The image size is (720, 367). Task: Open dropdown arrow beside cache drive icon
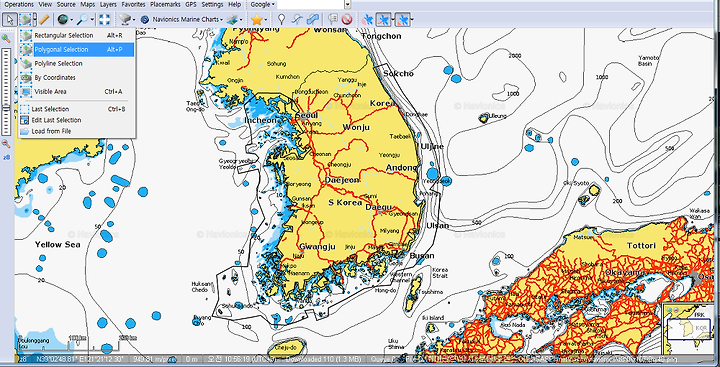[134, 19]
